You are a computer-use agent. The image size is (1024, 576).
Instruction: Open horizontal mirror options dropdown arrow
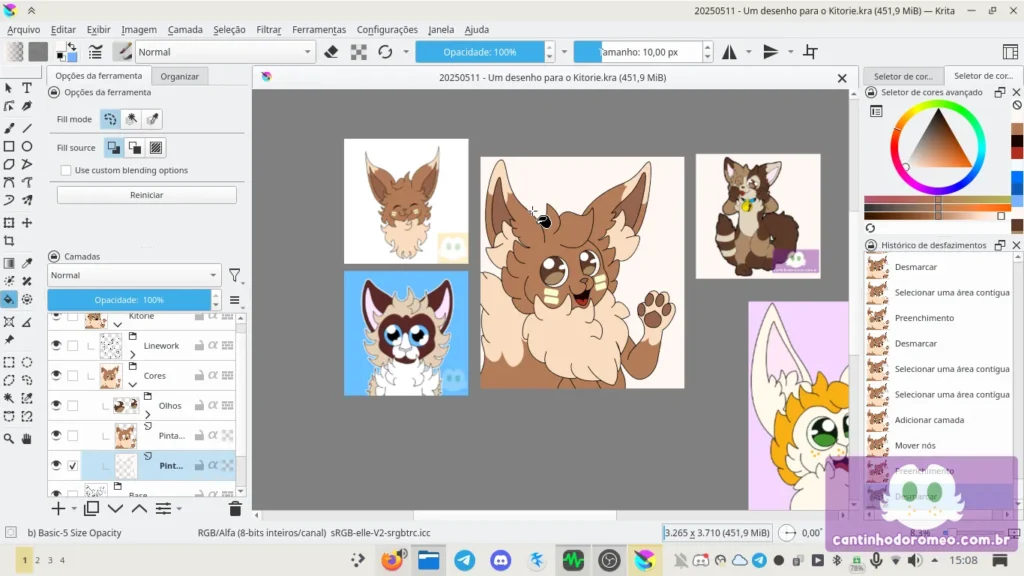click(748, 52)
